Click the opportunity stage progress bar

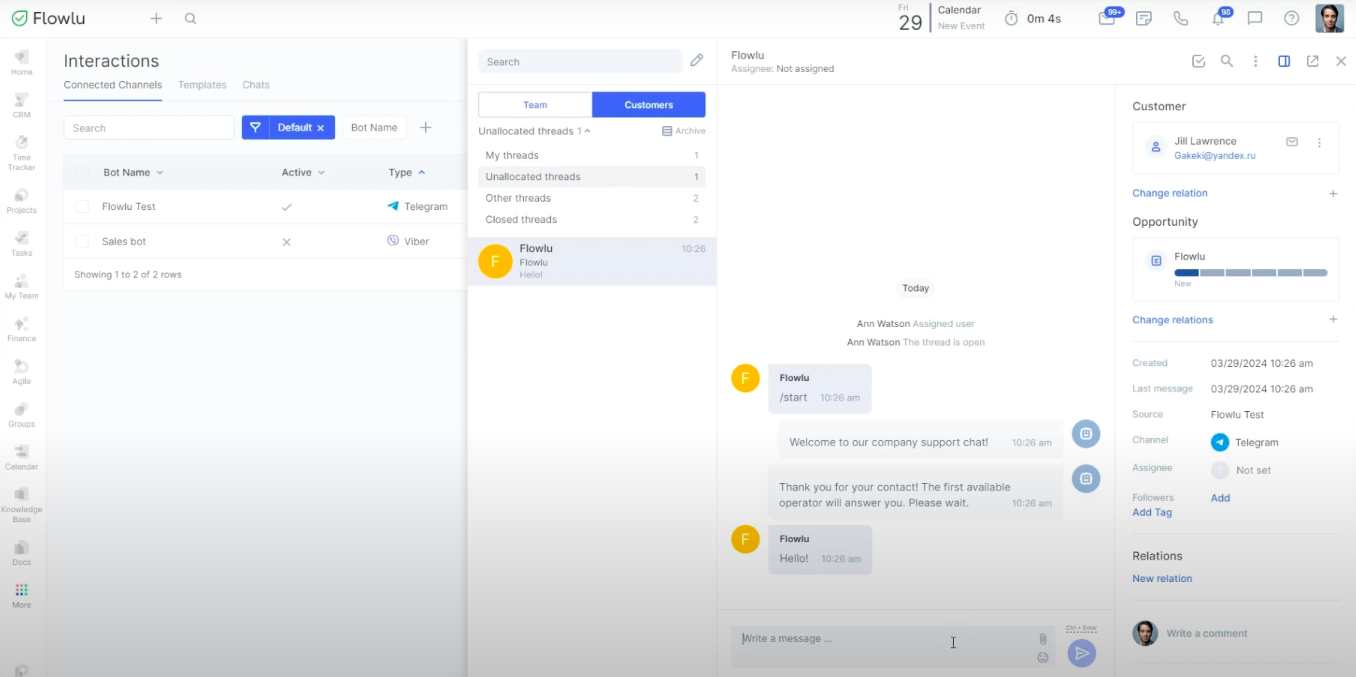click(x=1251, y=272)
